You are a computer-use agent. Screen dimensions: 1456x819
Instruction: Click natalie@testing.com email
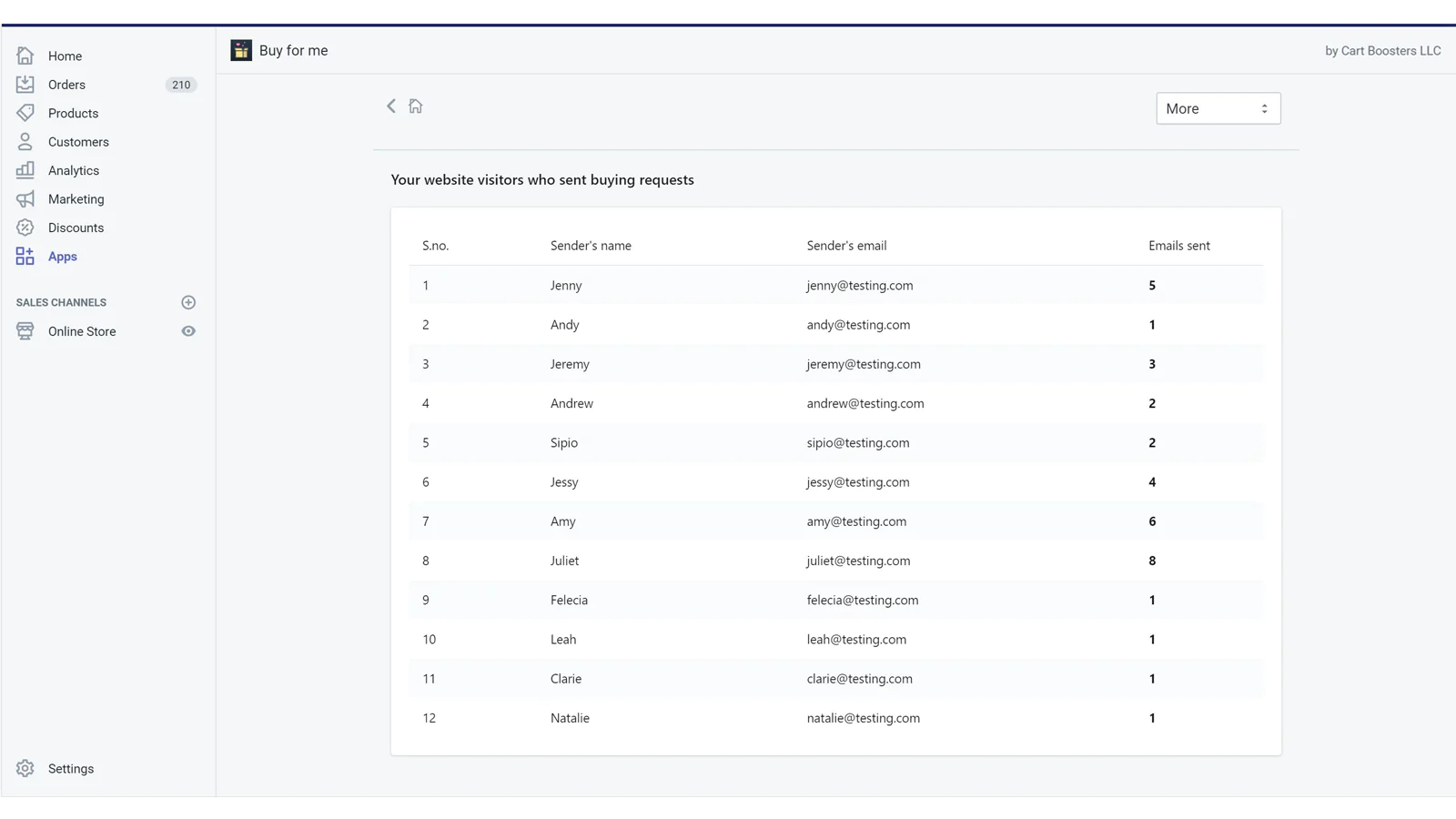click(864, 718)
